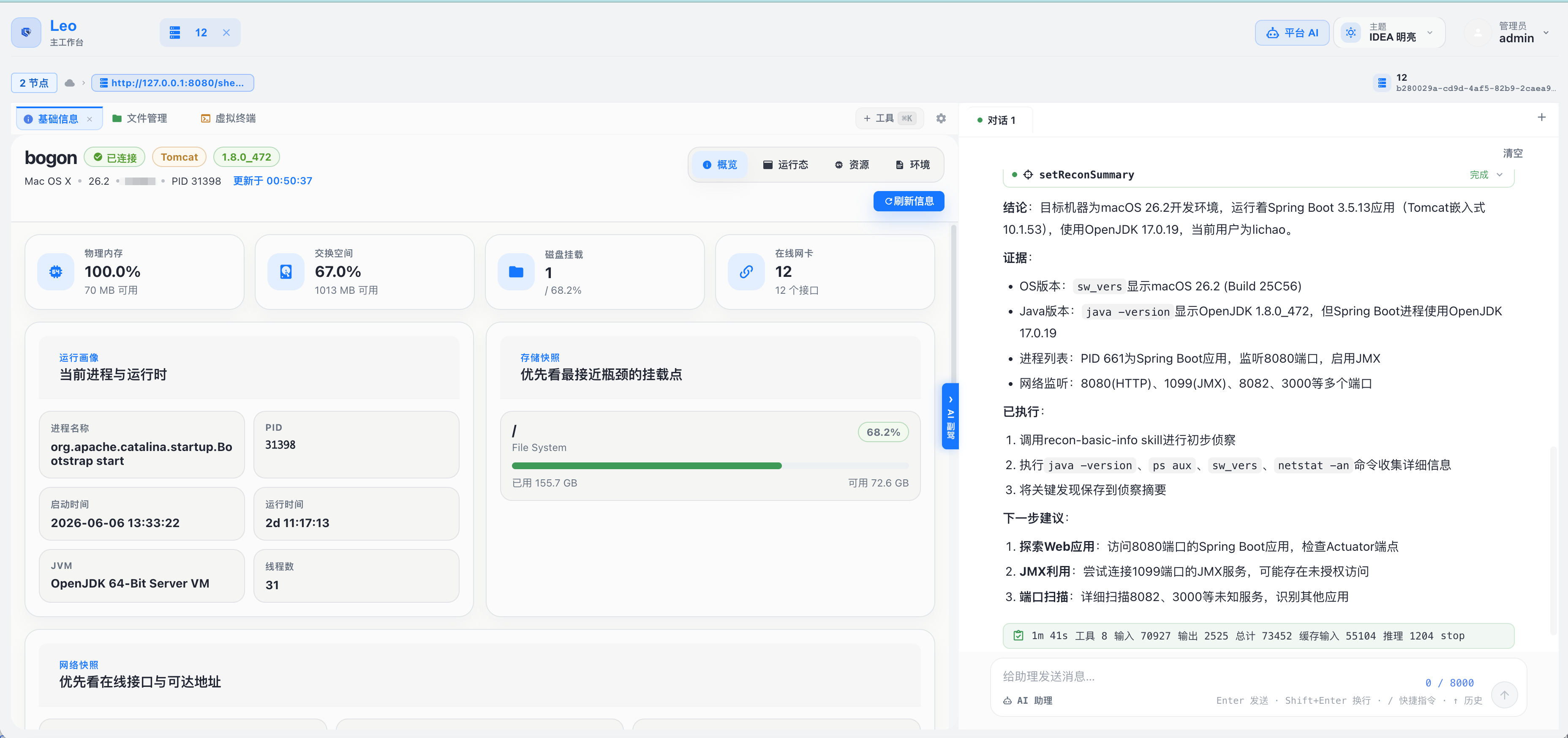The width and height of the screenshot is (1568, 738).
Task: Select the 概览 view tab
Action: pyautogui.click(x=720, y=164)
